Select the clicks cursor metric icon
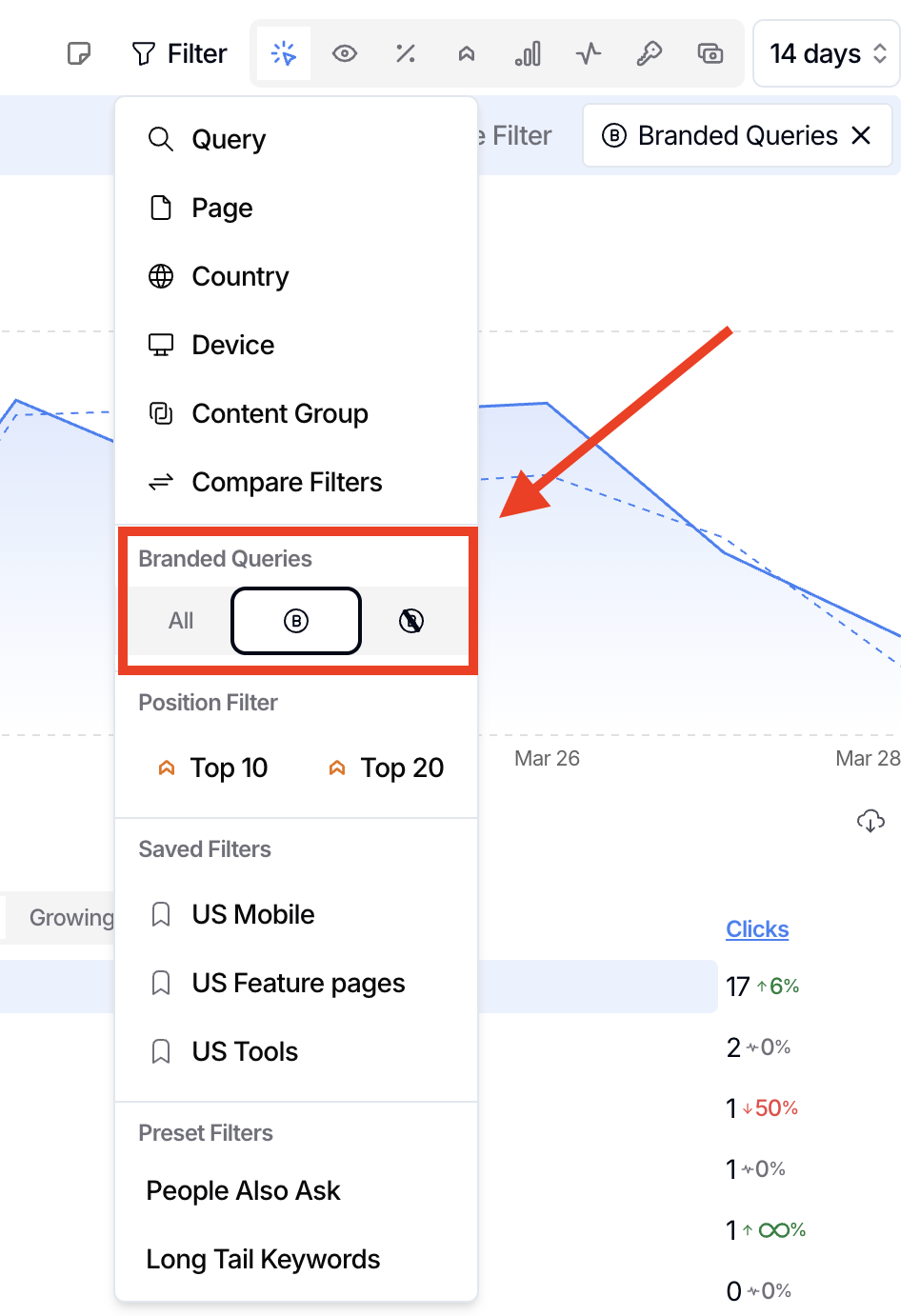Viewport: 920px width, 1316px height. (x=284, y=53)
